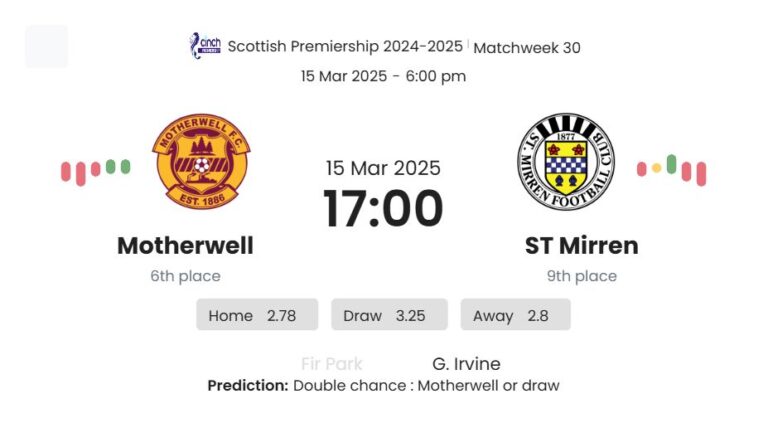Viewport: 768px width, 423px height.
Task: Click the yellow draw dot in St Mirren's form
Action: 656,168
